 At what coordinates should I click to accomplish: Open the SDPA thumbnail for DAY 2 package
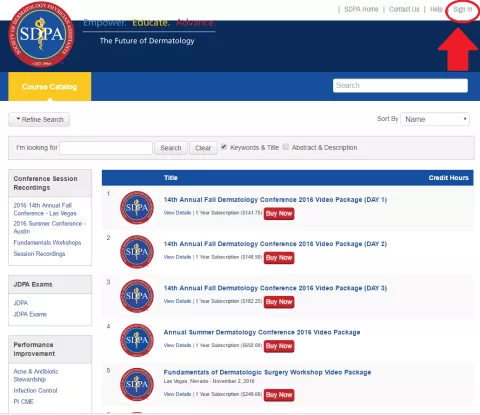click(137, 252)
